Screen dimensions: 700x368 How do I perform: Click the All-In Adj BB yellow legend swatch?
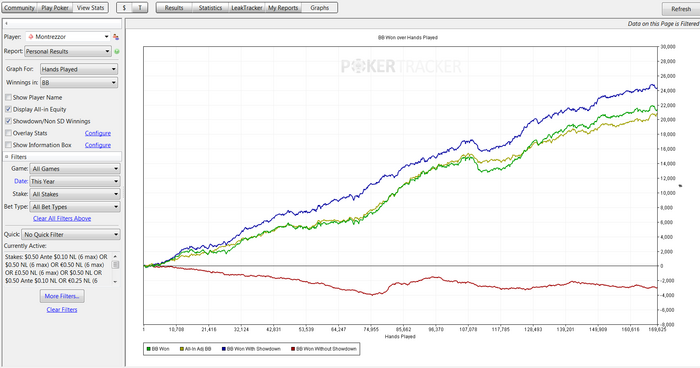click(x=181, y=349)
